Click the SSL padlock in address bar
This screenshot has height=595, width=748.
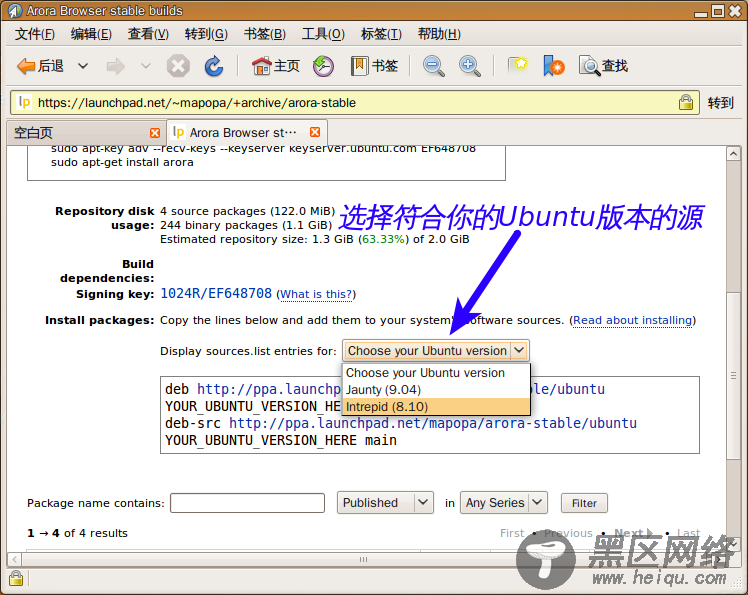click(x=686, y=102)
